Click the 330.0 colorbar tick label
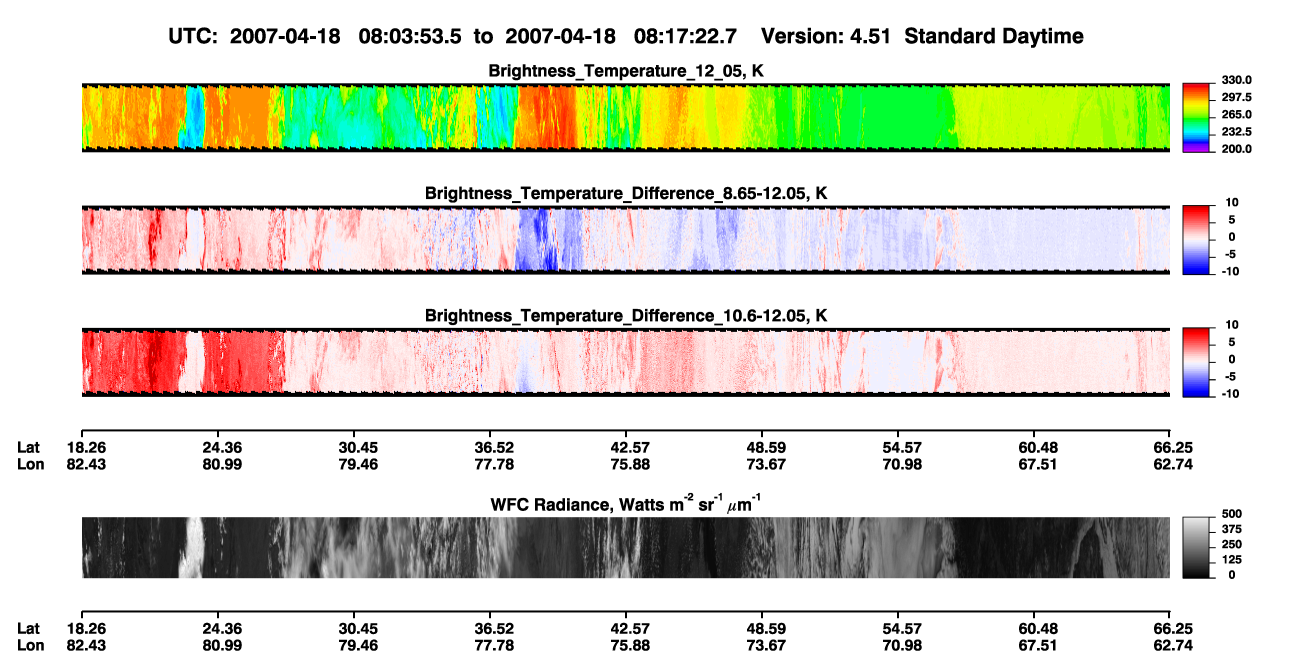Screen dimensions: 1300x667 [1236, 80]
